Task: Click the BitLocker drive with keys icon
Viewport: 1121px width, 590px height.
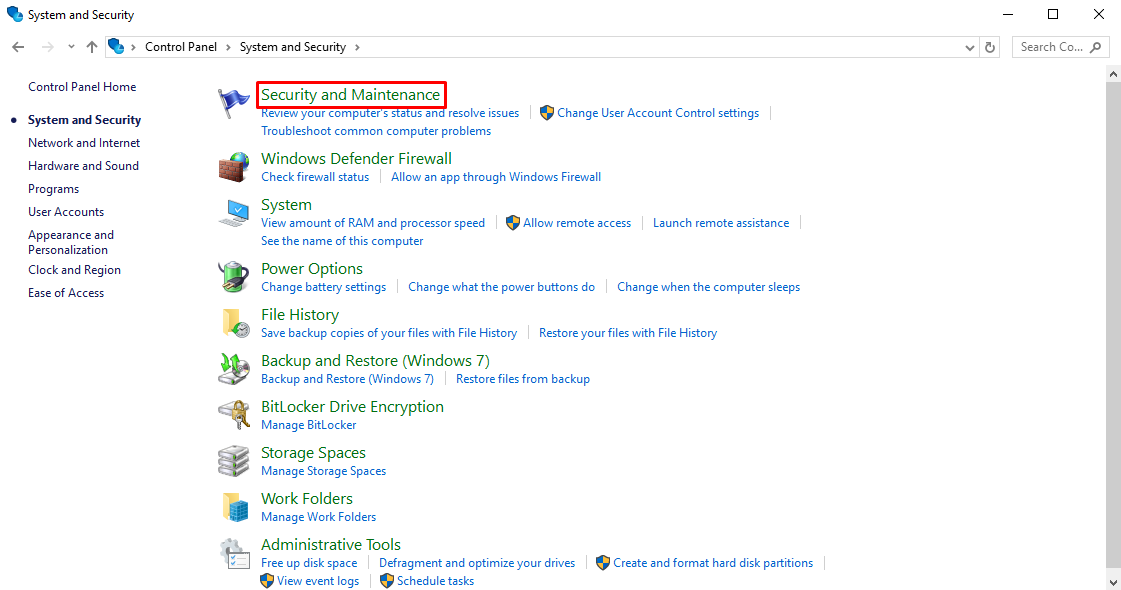Action: [x=234, y=415]
